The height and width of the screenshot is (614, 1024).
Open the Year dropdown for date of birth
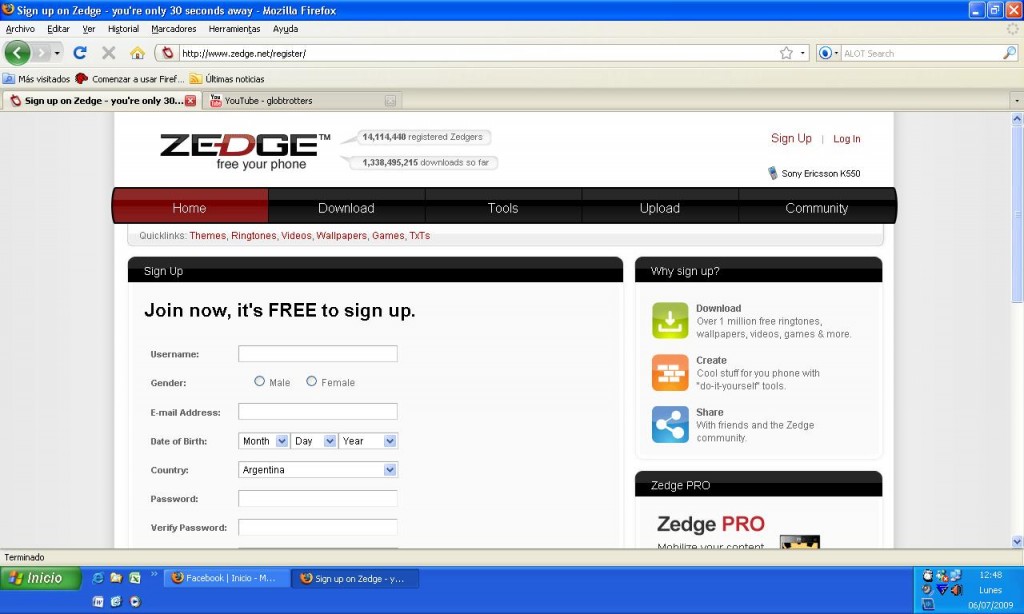pos(368,441)
